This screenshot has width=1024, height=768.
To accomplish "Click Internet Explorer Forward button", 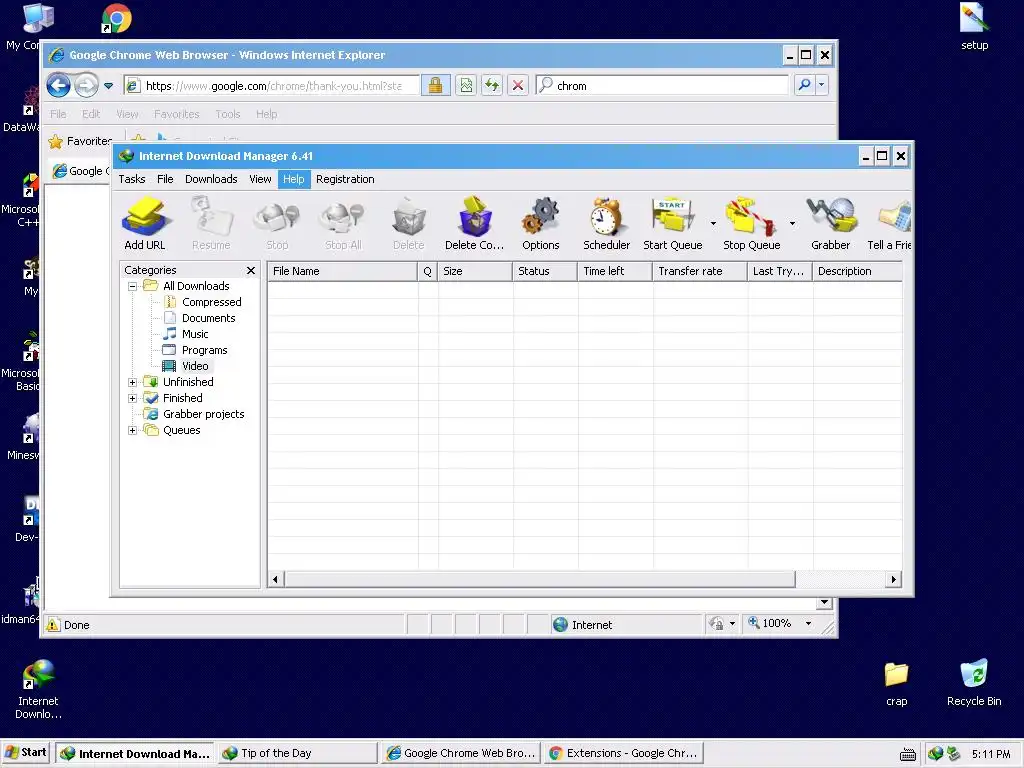I will pyautogui.click(x=87, y=85).
